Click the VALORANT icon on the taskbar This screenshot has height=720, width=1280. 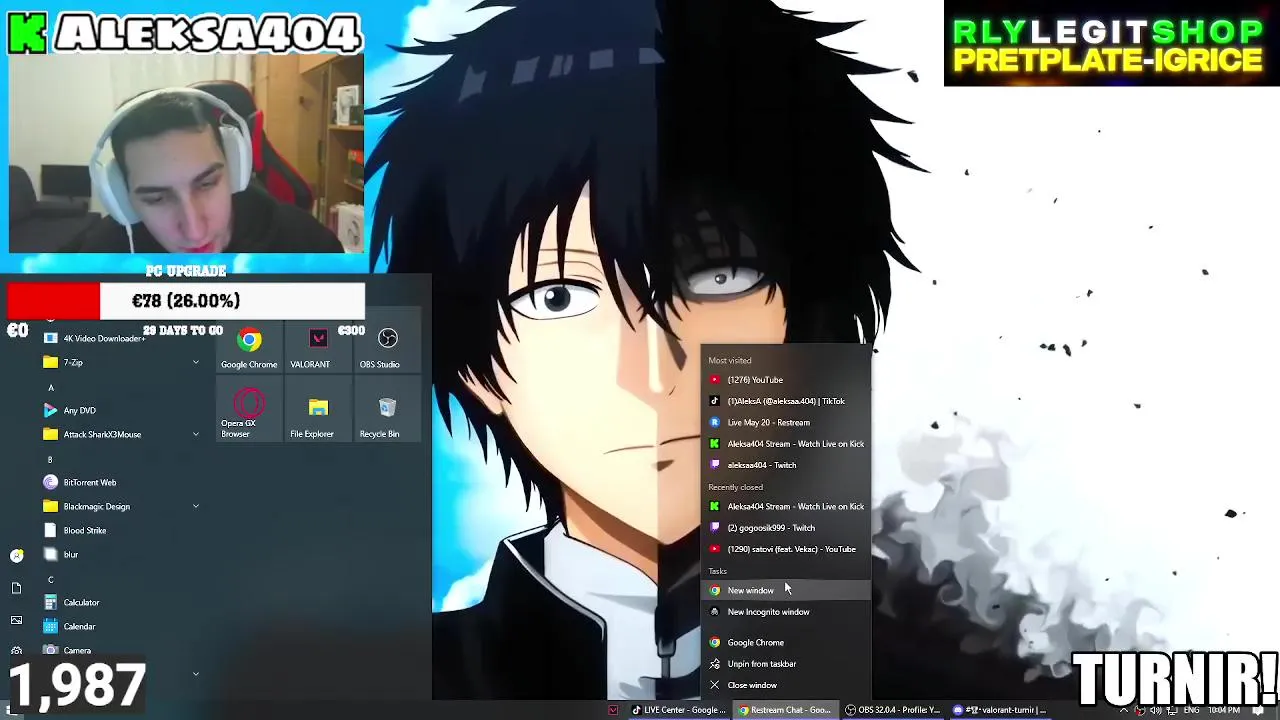click(614, 710)
